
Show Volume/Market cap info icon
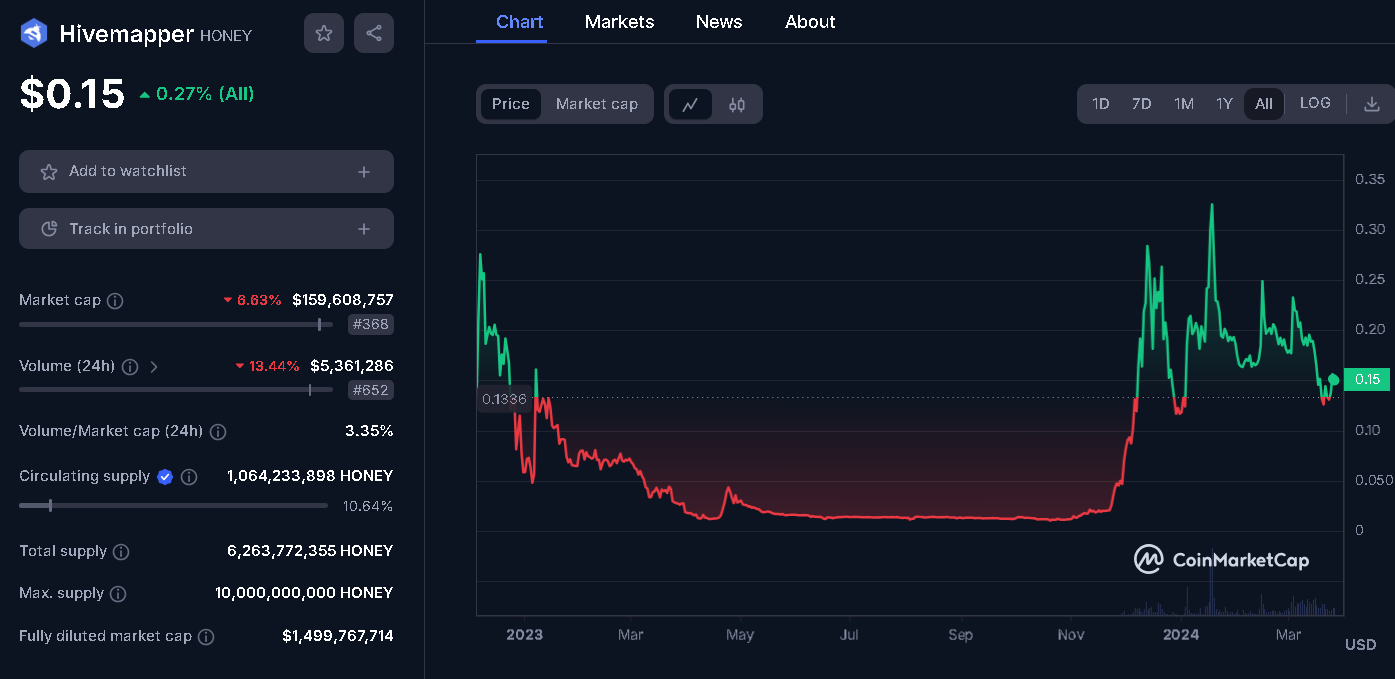[x=218, y=432]
